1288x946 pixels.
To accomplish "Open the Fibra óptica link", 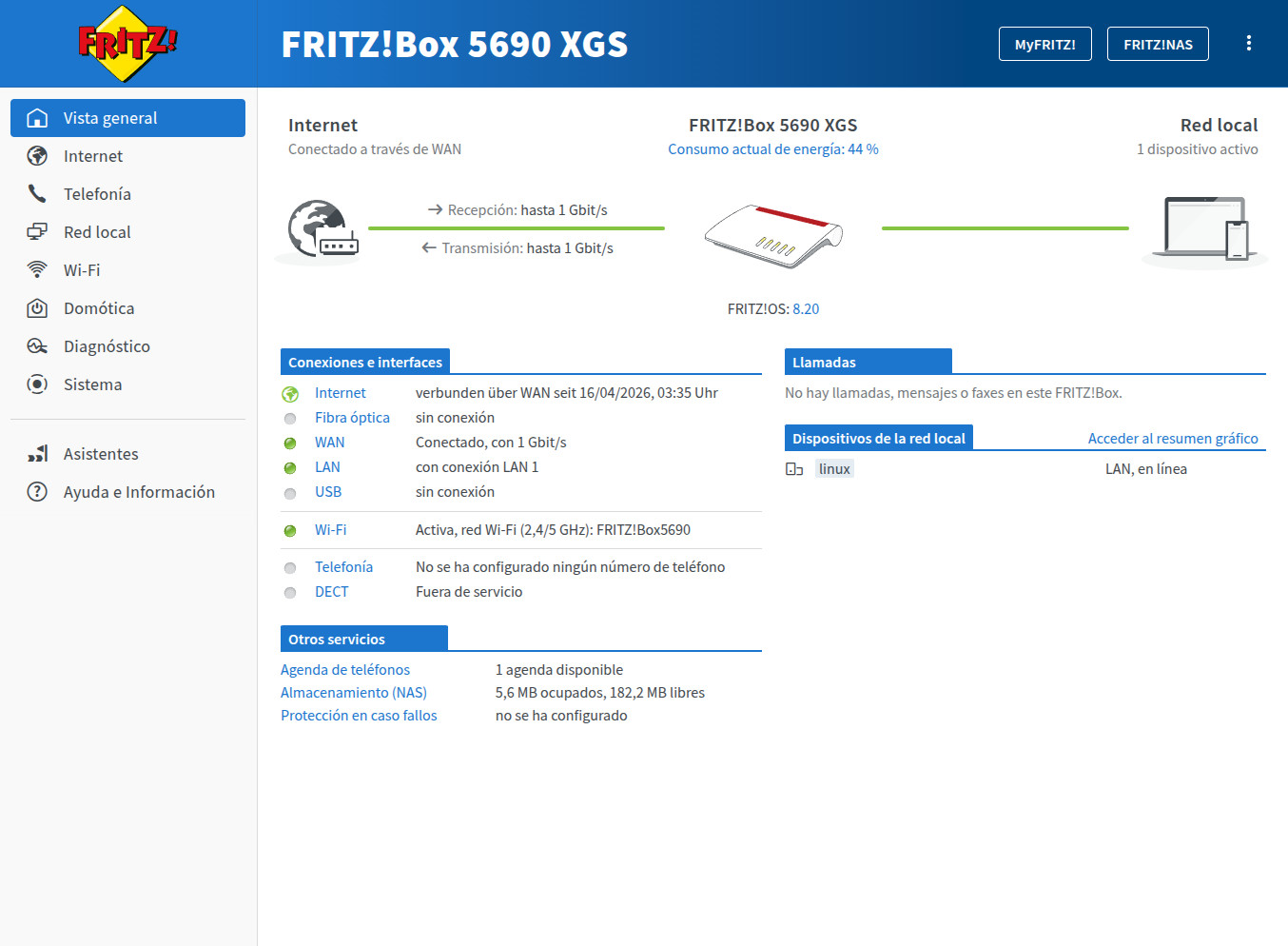I will [x=352, y=418].
